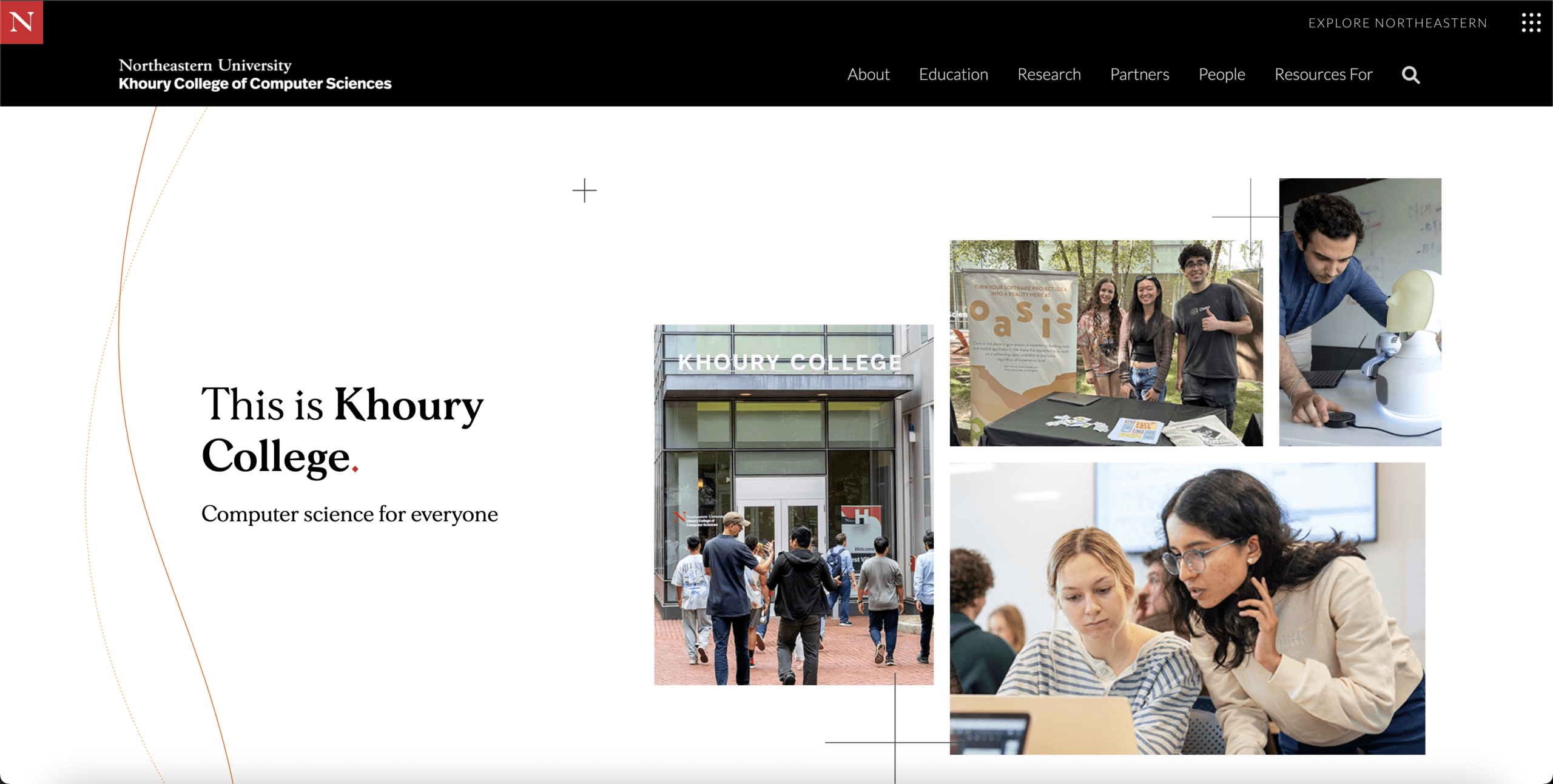Click the Explore Northeastern link

[x=1397, y=23]
